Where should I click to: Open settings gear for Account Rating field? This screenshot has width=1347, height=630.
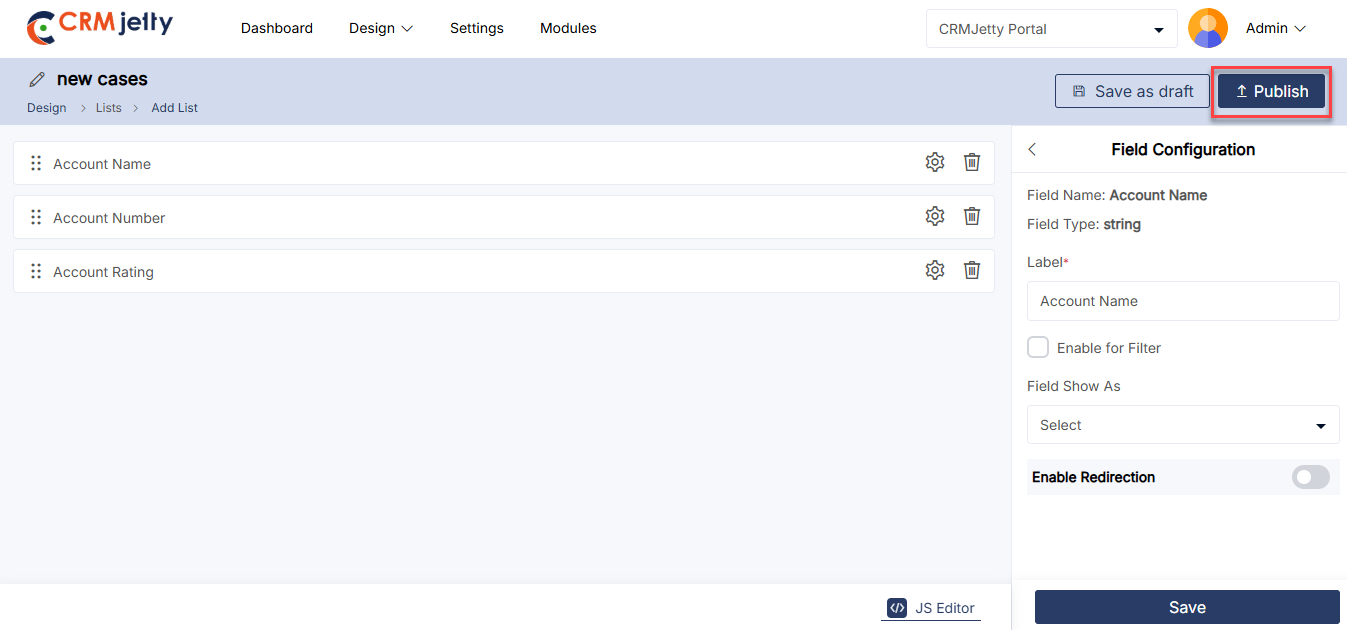pyautogui.click(x=934, y=270)
